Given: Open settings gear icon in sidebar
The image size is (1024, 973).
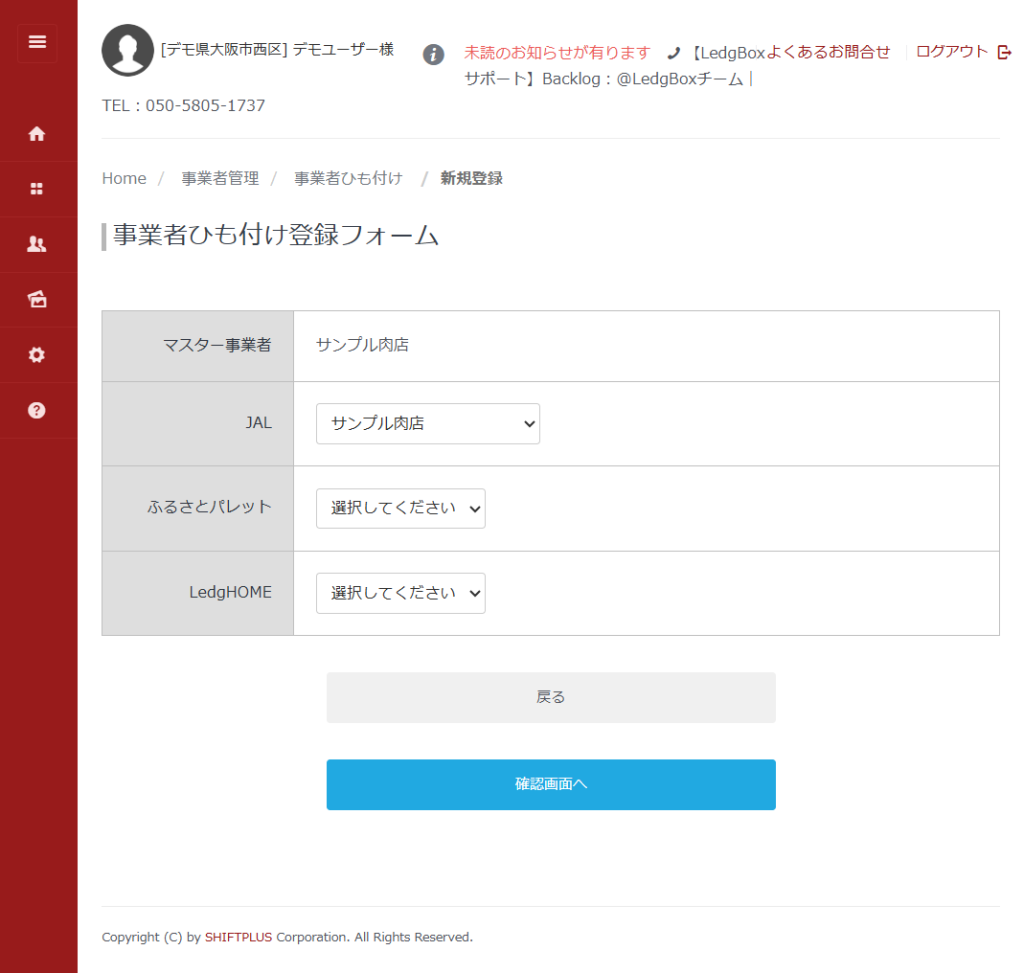Looking at the screenshot, I should 37,355.
